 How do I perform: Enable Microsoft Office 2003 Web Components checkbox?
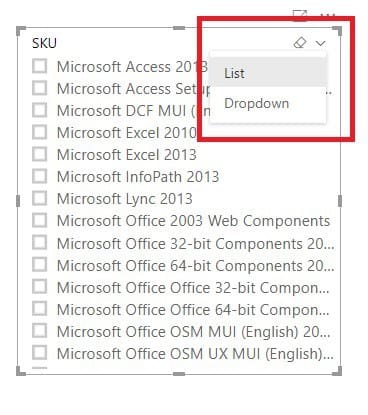(x=39, y=220)
